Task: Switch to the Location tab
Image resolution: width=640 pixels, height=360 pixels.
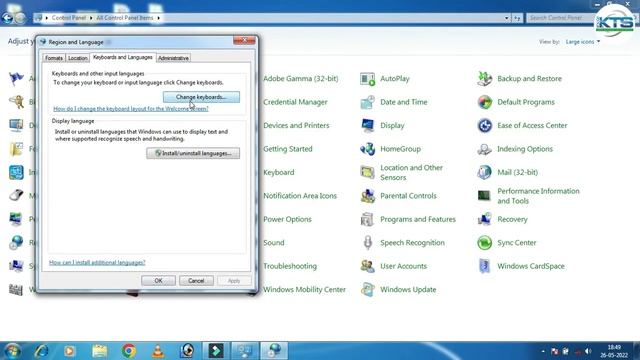Action: [78, 58]
